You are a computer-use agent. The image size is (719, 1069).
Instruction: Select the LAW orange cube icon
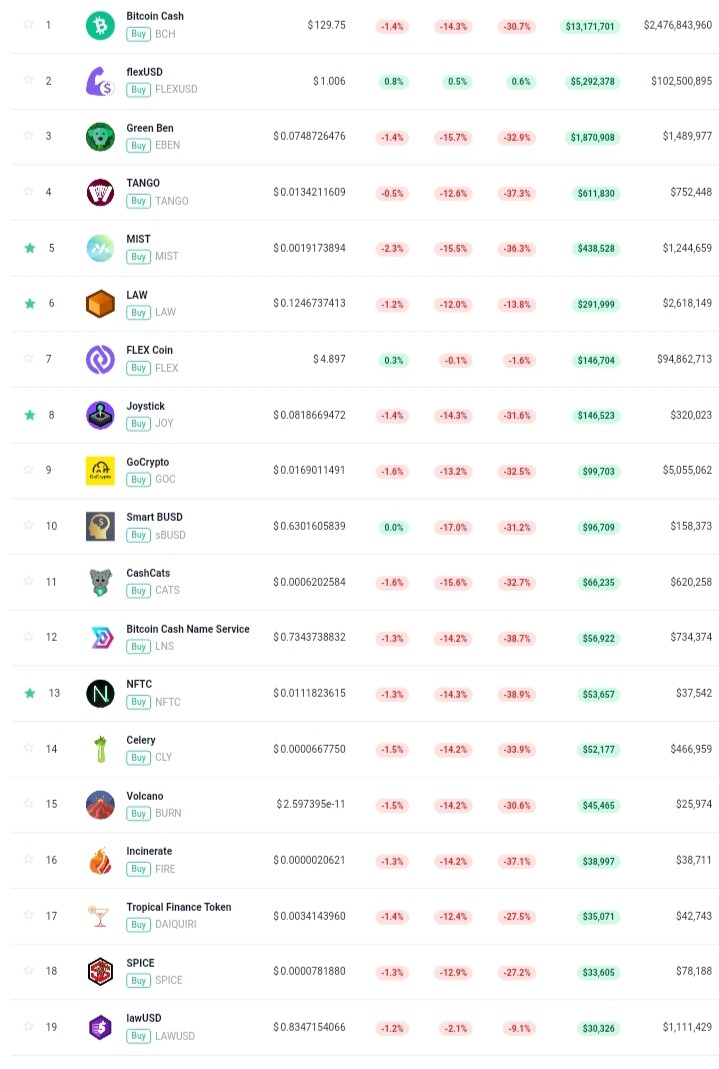[x=100, y=303]
